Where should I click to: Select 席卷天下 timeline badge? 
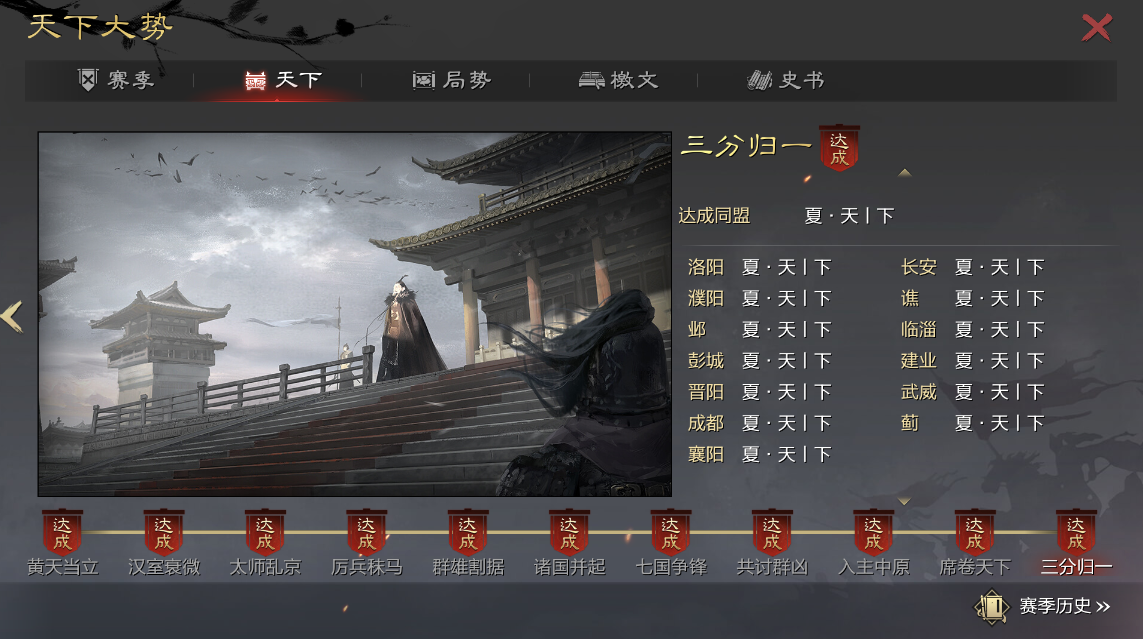(975, 532)
